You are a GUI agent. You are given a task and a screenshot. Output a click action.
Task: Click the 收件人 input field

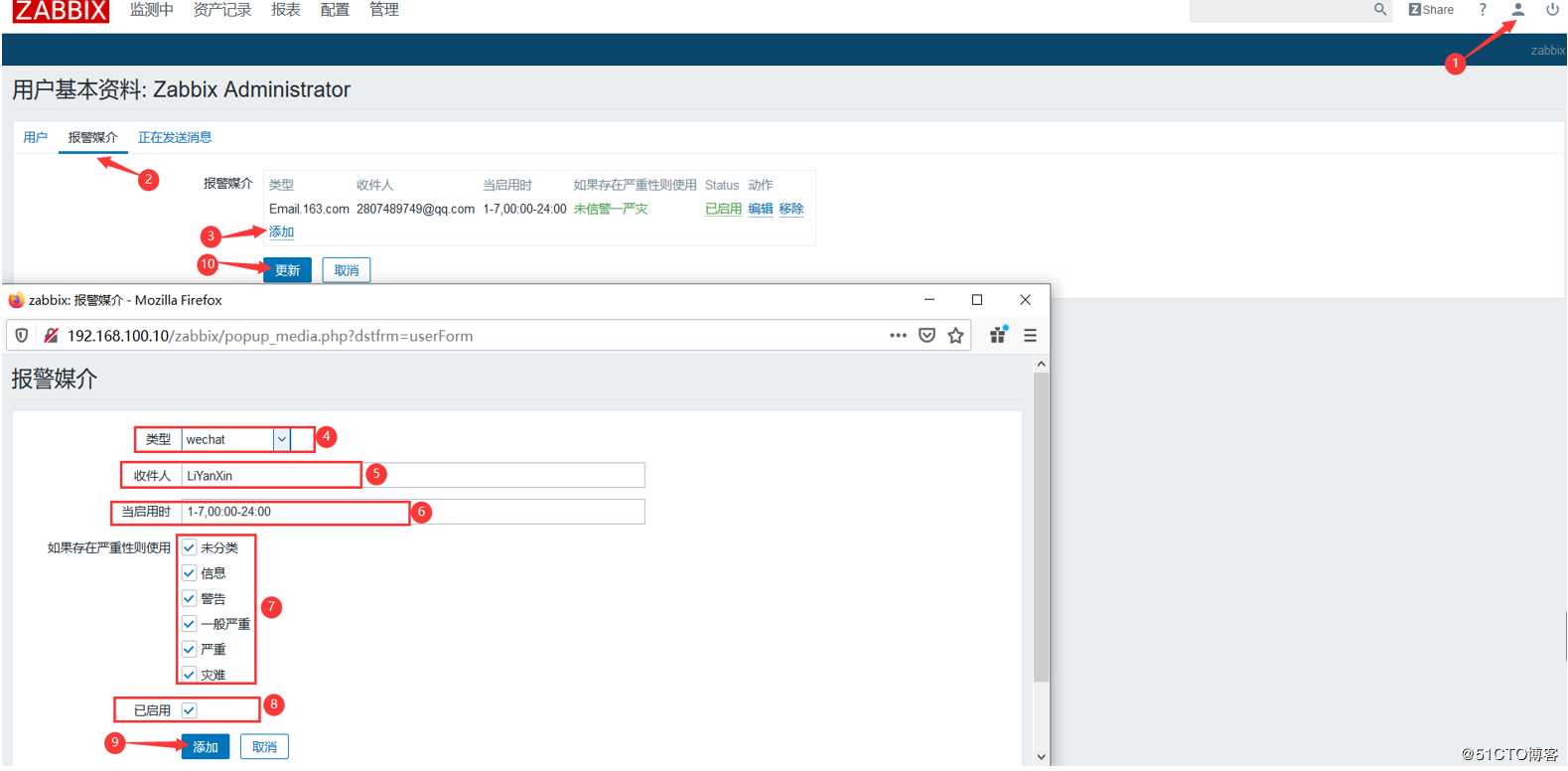coord(413,475)
